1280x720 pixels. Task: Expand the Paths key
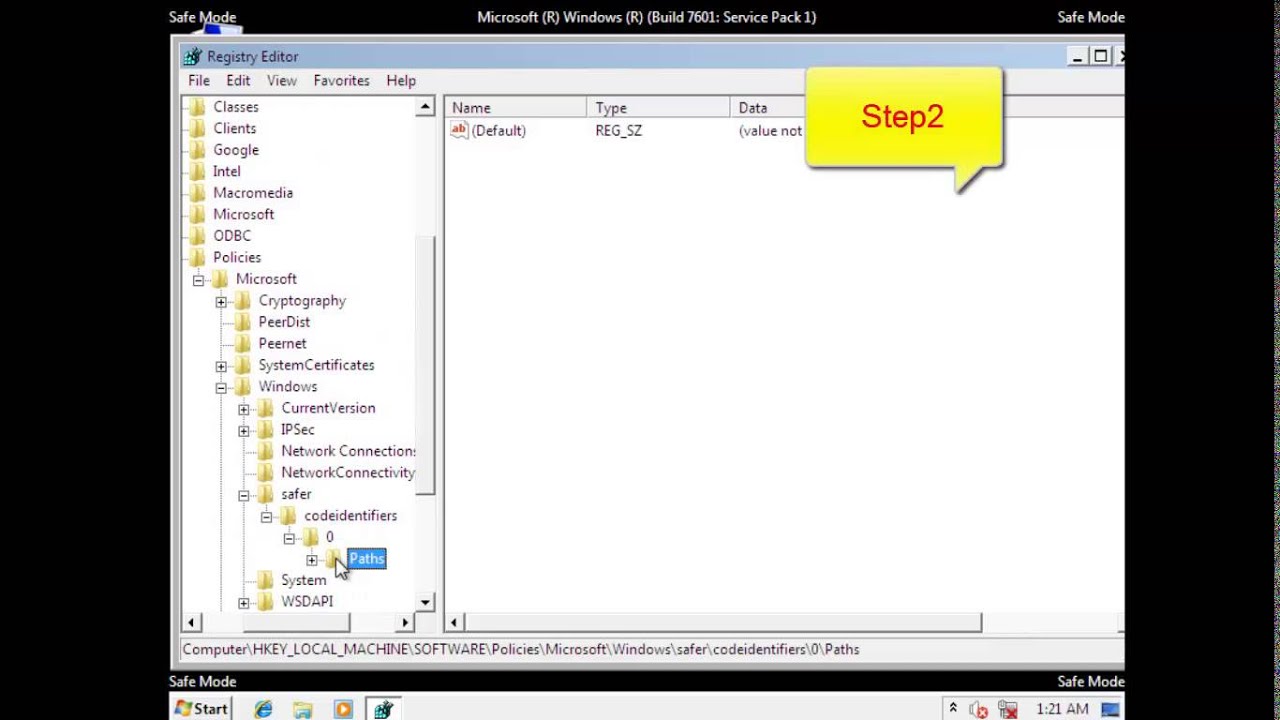click(312, 560)
